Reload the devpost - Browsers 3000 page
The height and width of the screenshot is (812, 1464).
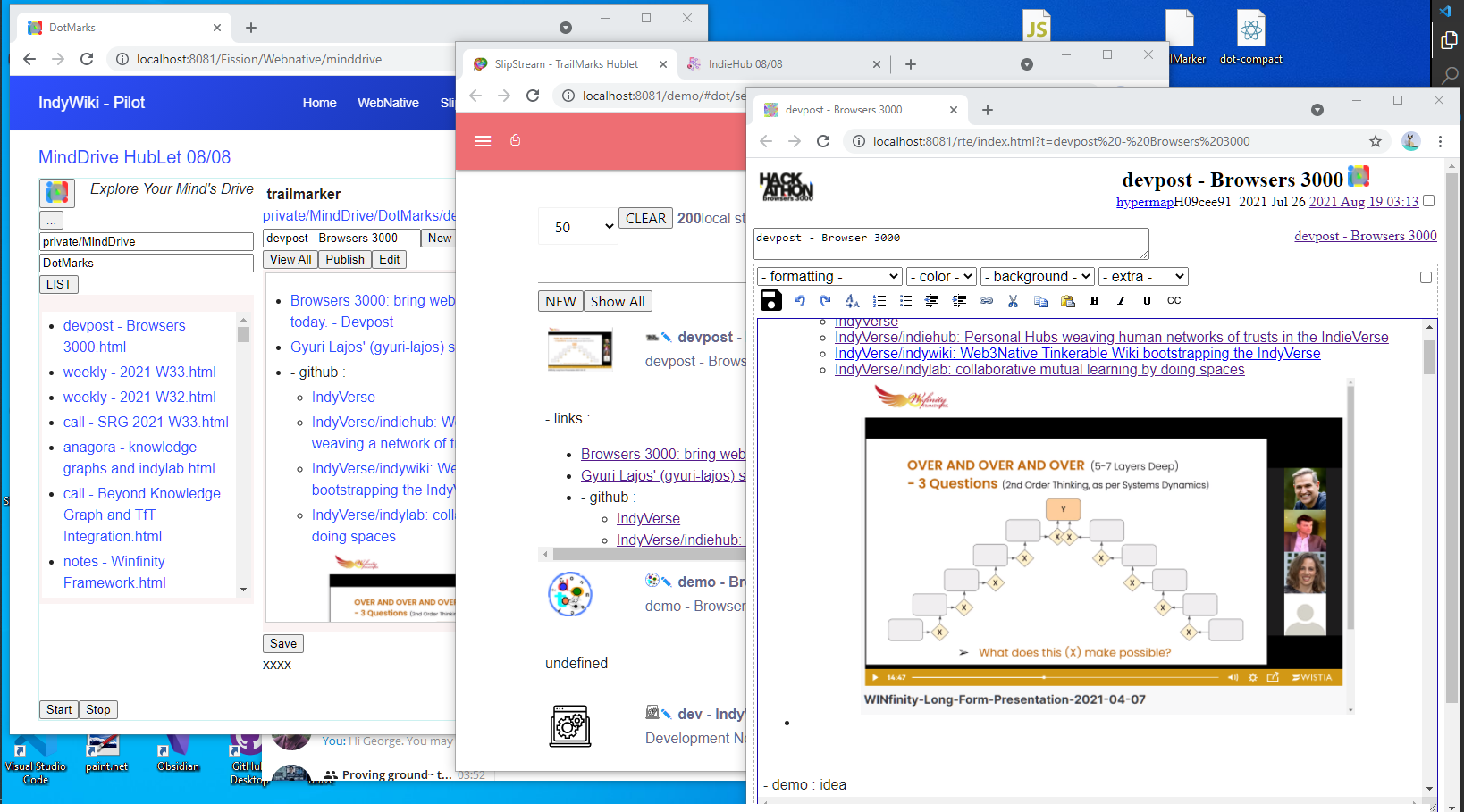[823, 141]
